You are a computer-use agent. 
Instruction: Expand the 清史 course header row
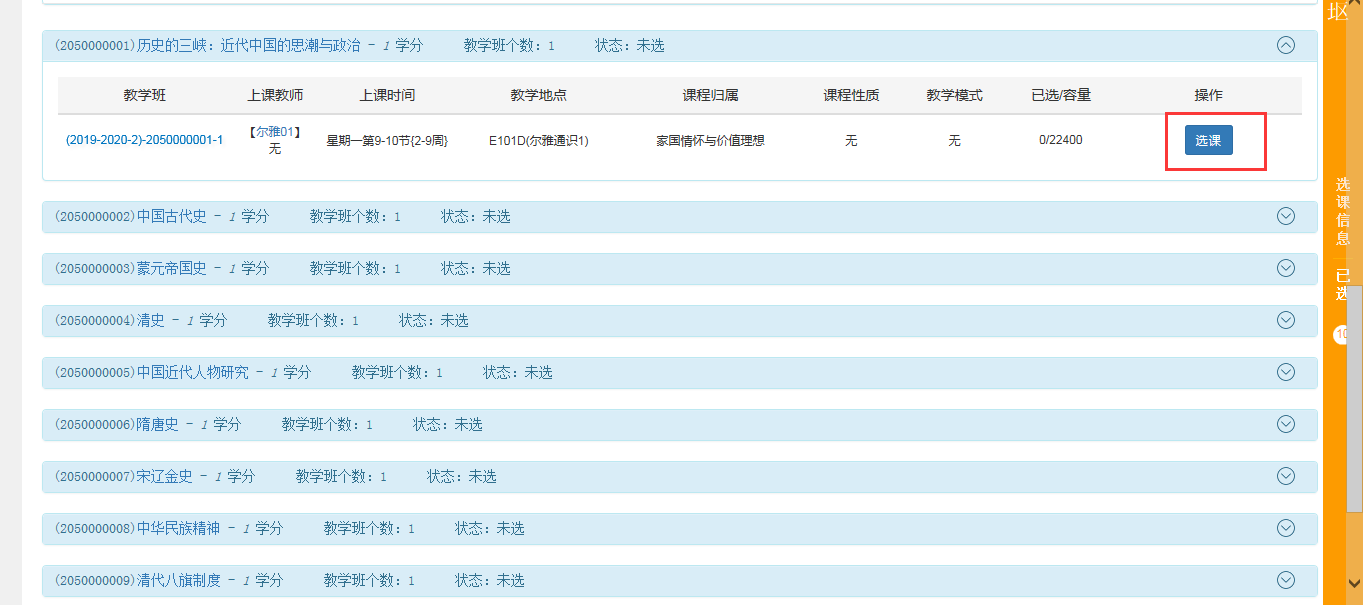coord(600,321)
